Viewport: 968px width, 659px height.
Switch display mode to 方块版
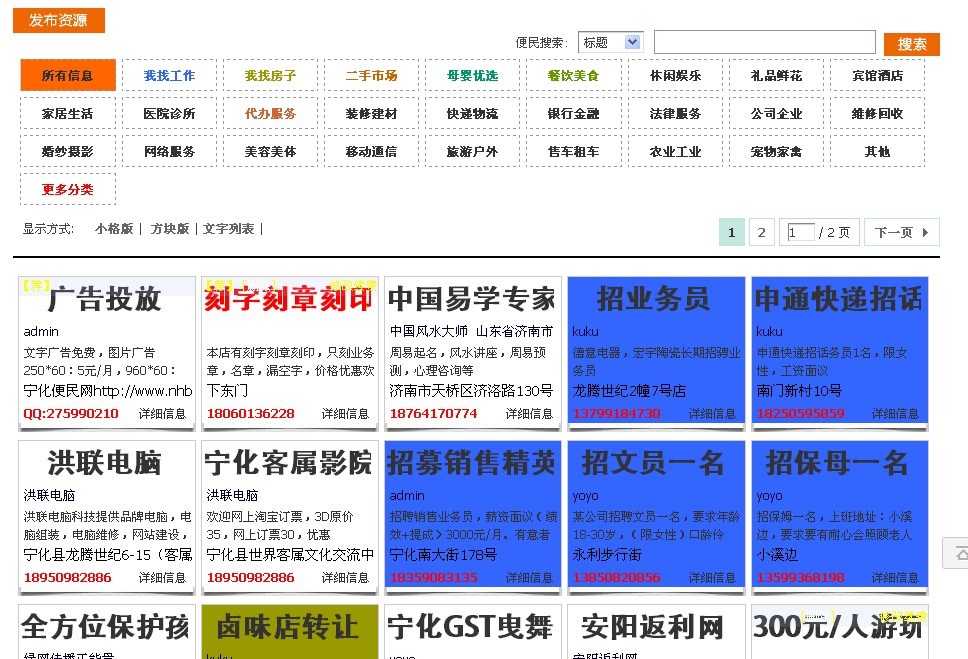[170, 229]
